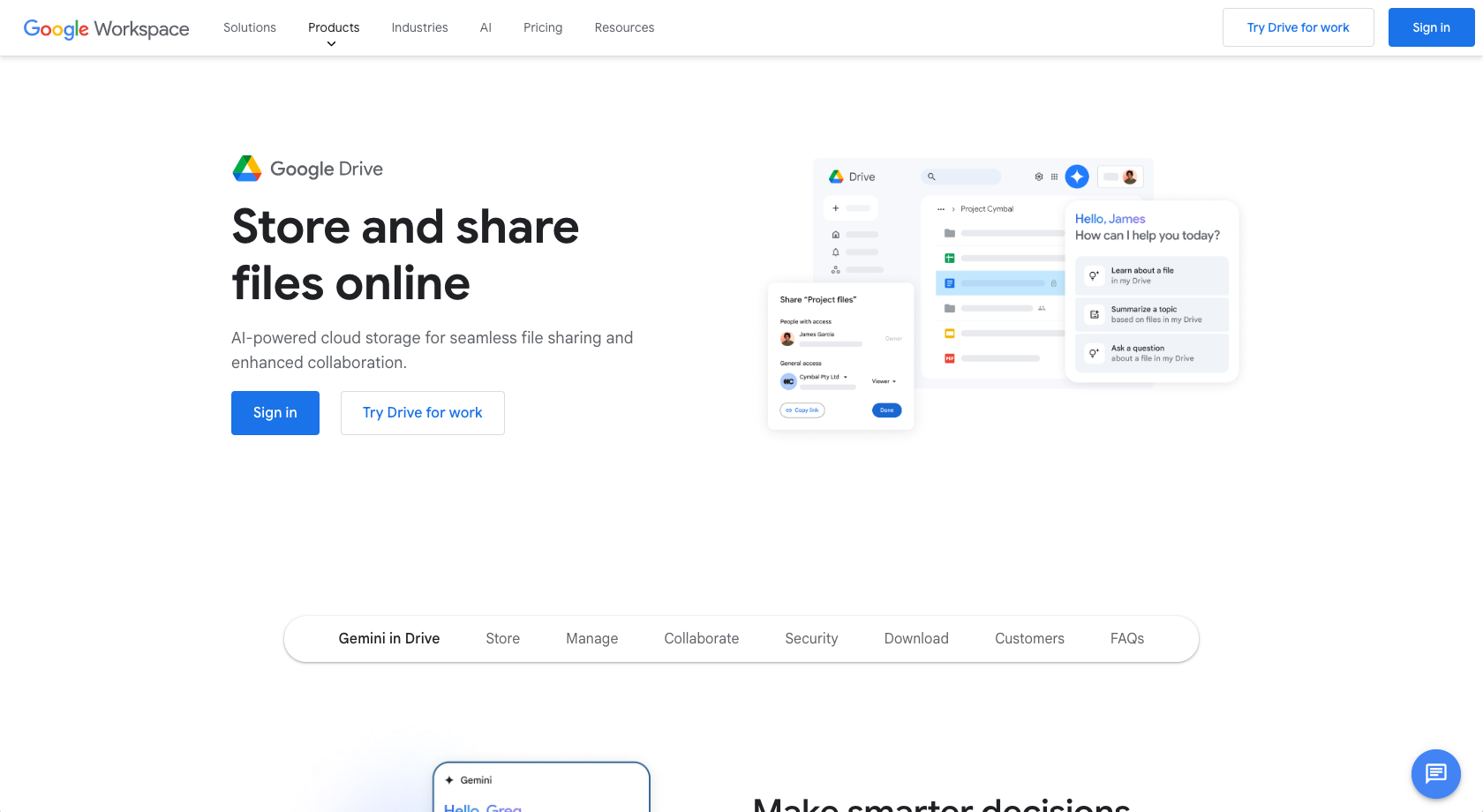Click Done in the share dialog illustration

click(x=887, y=410)
